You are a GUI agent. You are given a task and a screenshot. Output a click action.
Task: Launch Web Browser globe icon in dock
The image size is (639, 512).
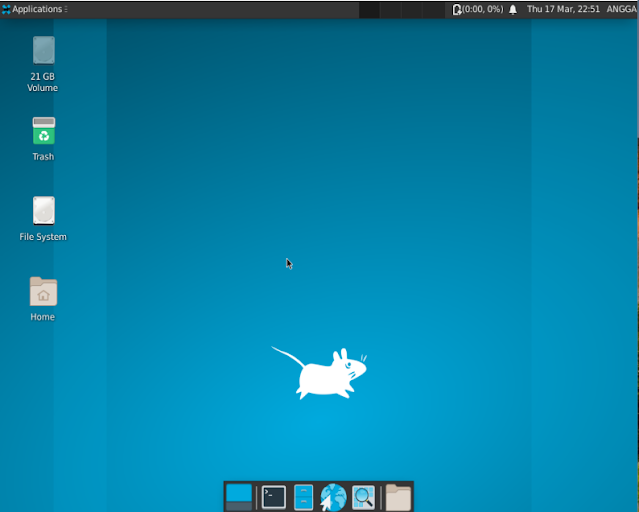333,497
